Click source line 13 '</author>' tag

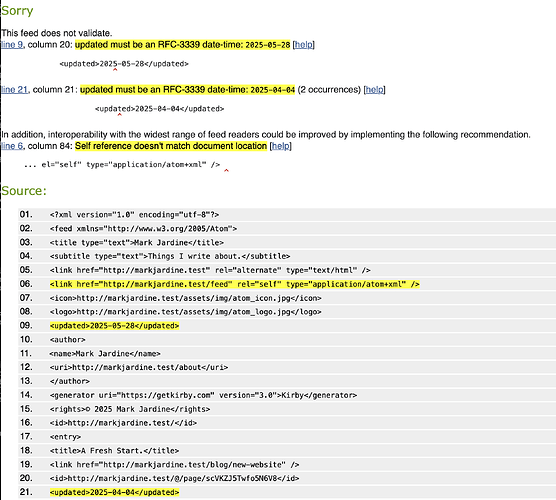[70, 381]
